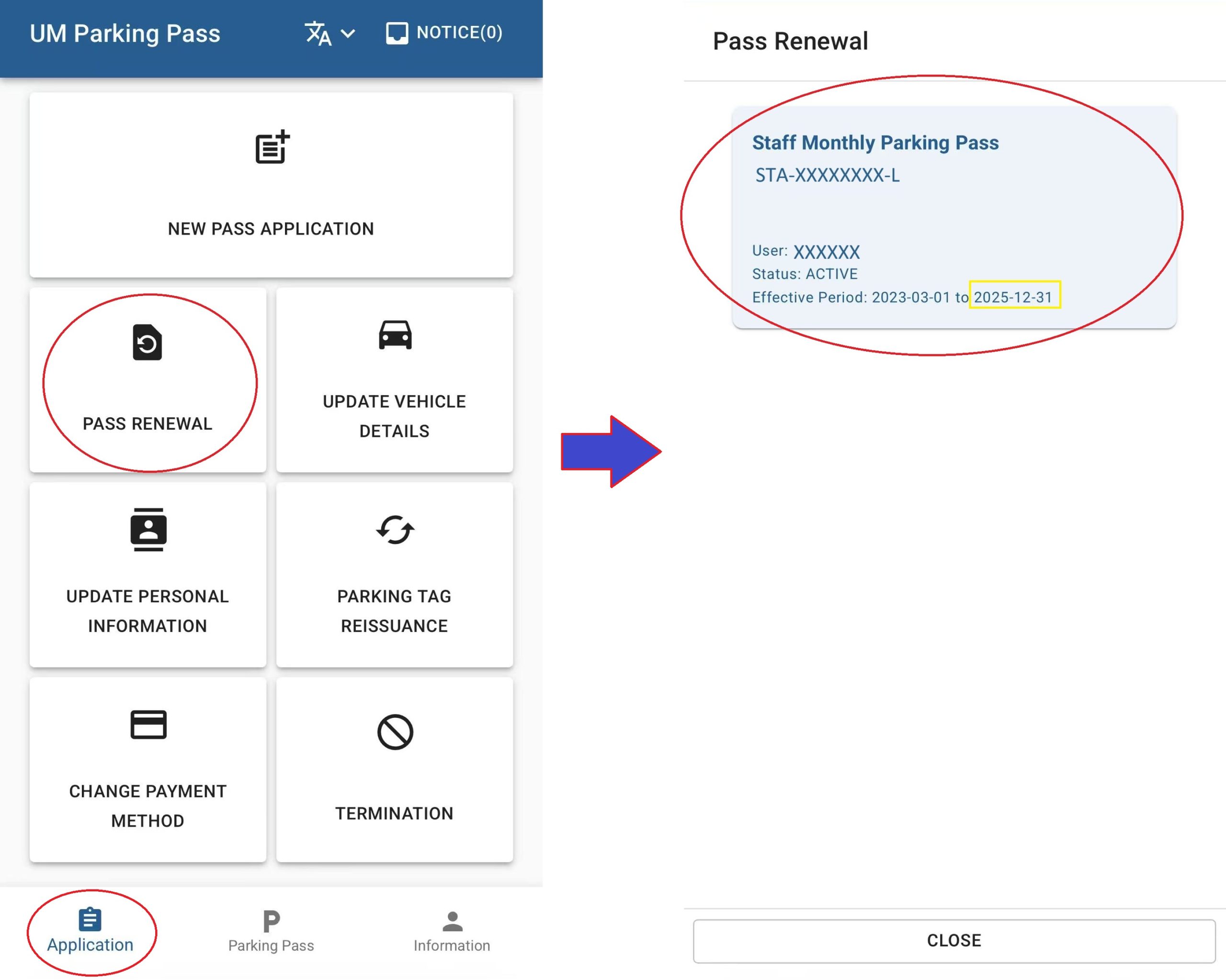Expand the chevron next to translate icon
Screen dimensions: 1226x980
point(348,34)
